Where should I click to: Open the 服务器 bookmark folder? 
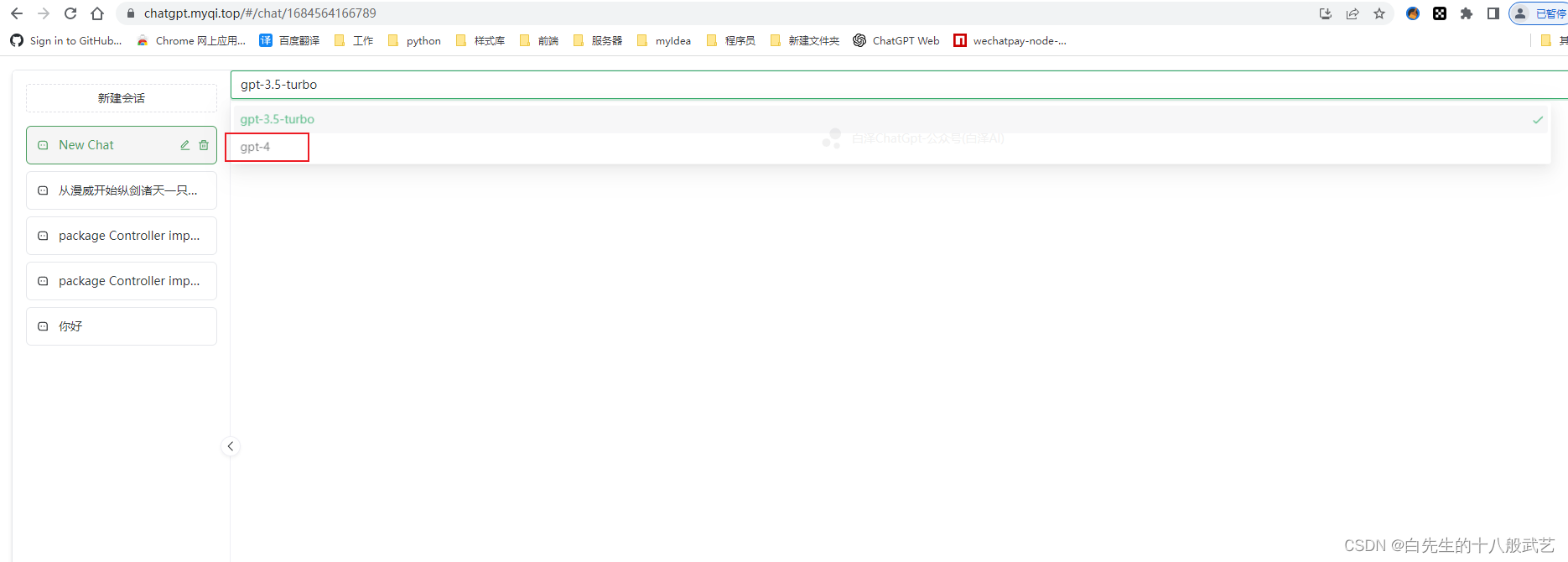pyautogui.click(x=598, y=40)
